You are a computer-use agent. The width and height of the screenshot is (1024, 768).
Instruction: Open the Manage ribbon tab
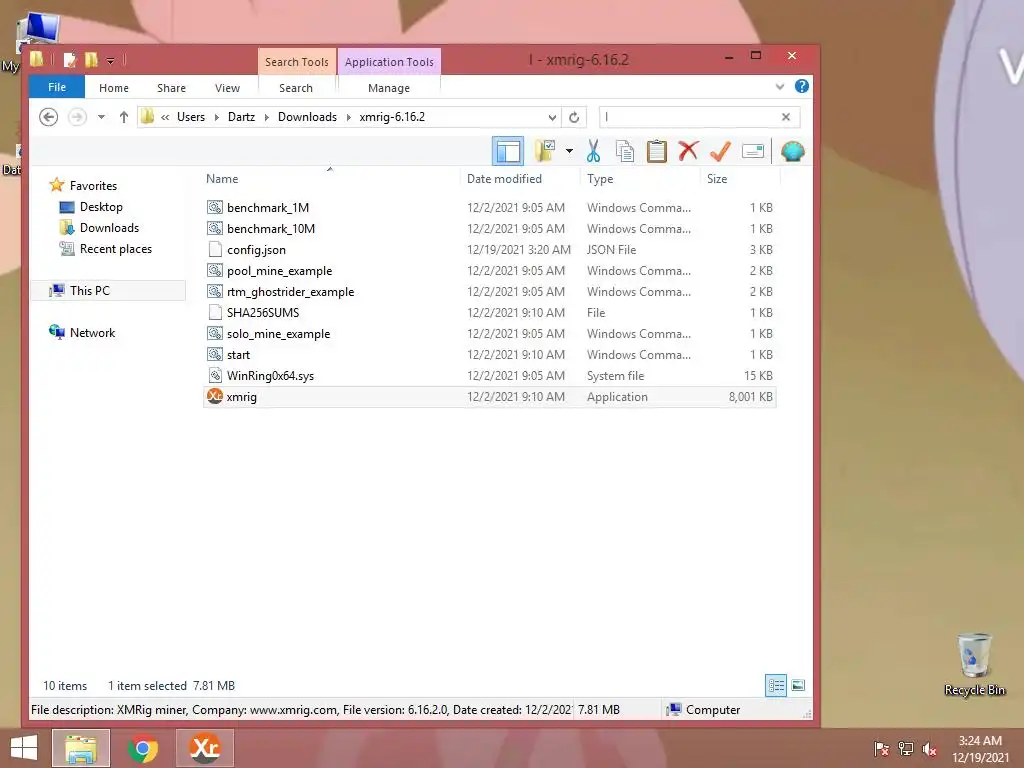click(x=389, y=88)
